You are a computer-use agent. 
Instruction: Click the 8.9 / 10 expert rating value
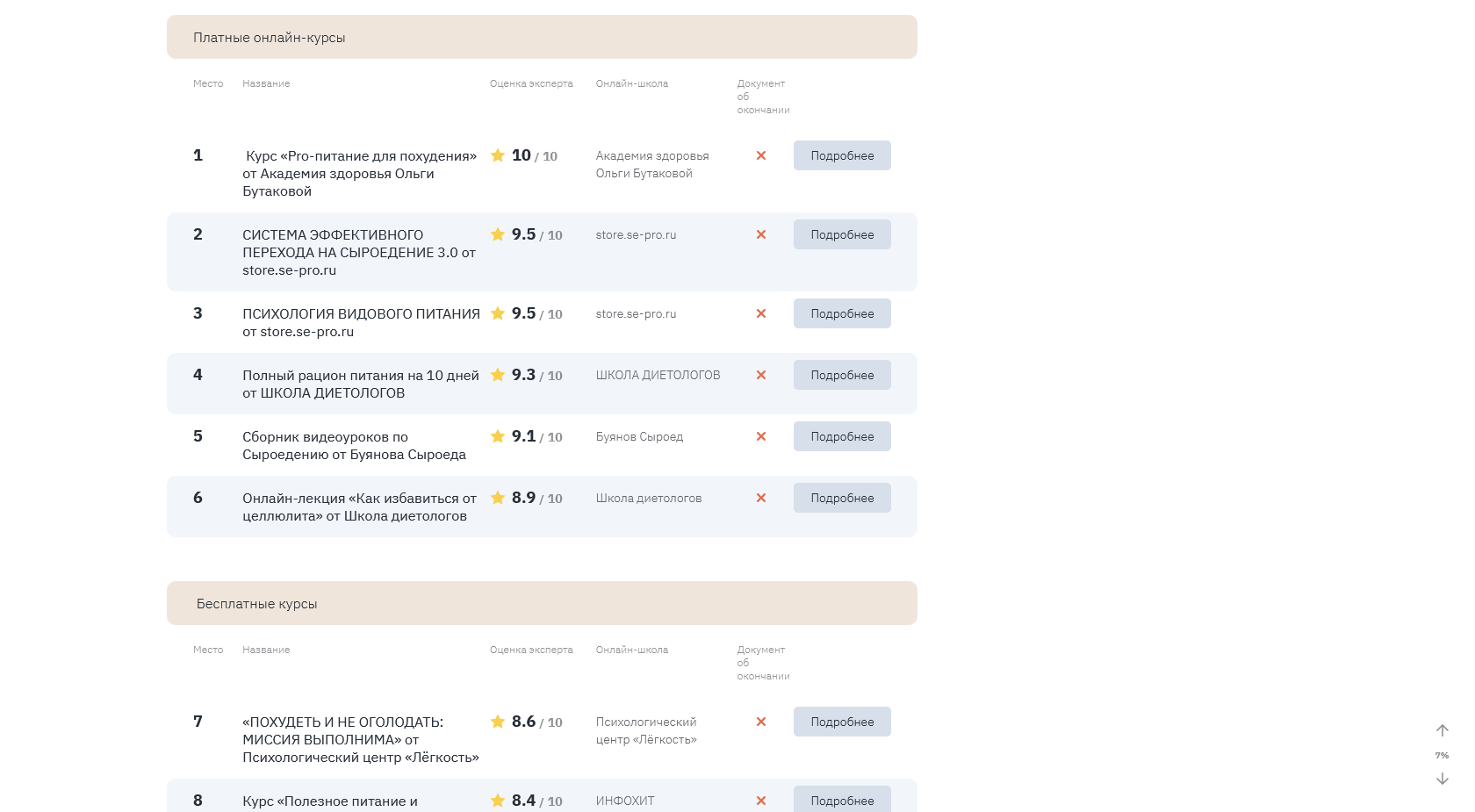pos(536,498)
